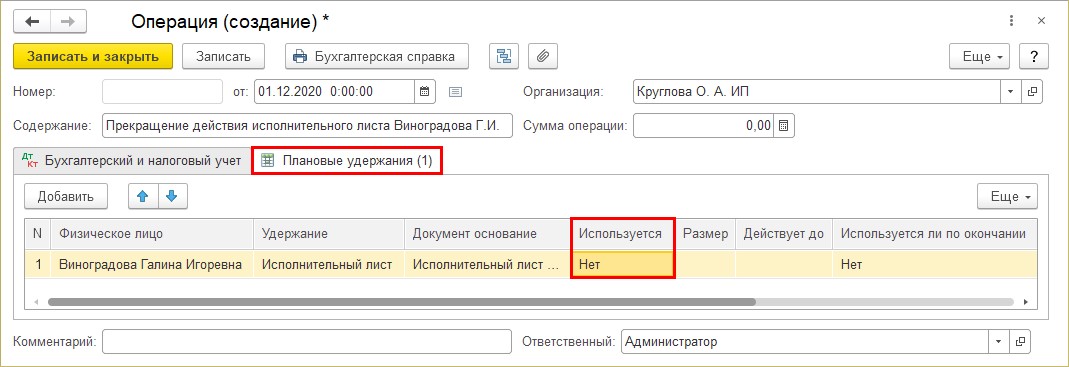1069x367 pixels.
Task: Open the Организация record link icon
Action: tap(1032, 91)
